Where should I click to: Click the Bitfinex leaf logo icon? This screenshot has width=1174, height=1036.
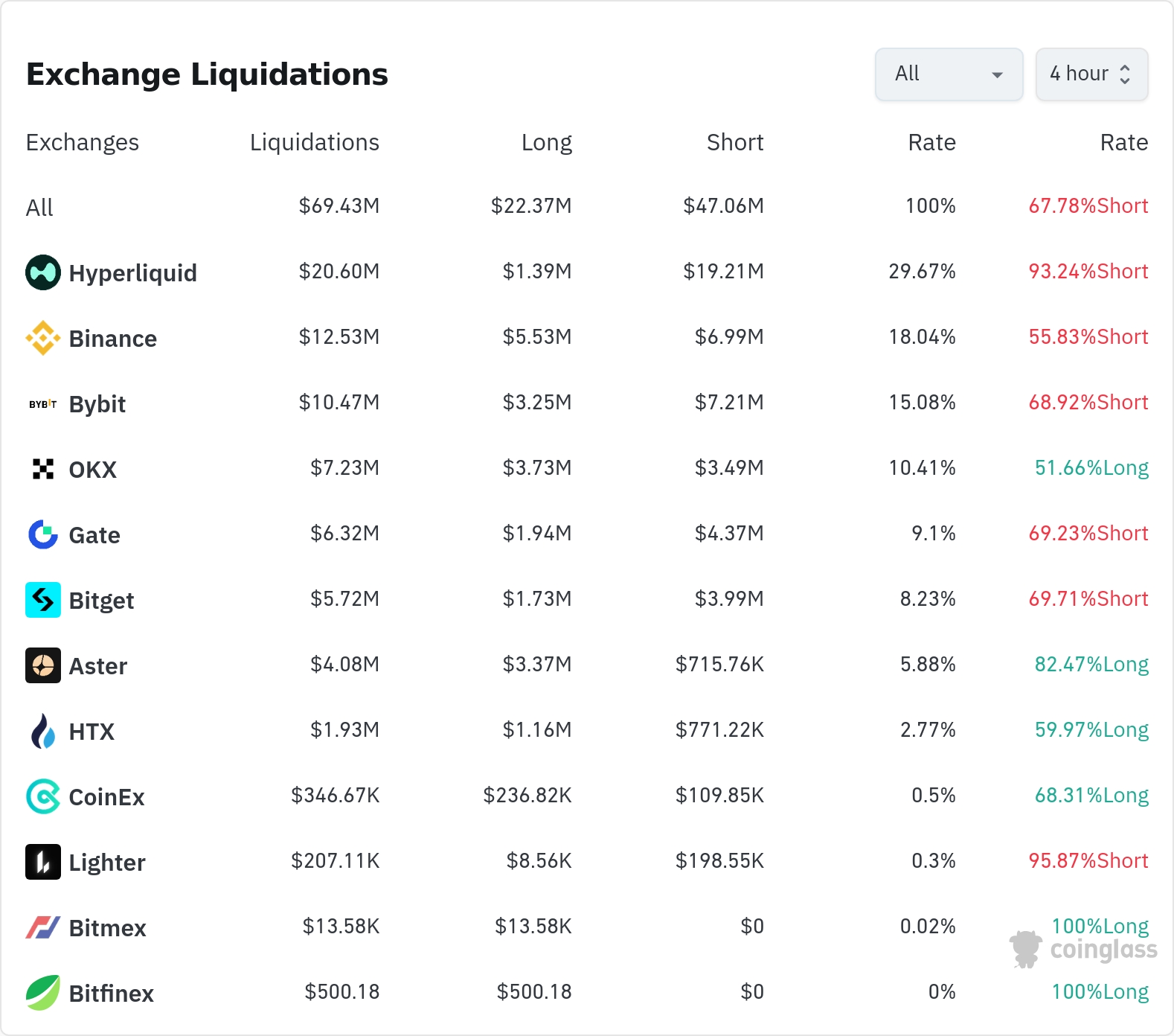43,993
